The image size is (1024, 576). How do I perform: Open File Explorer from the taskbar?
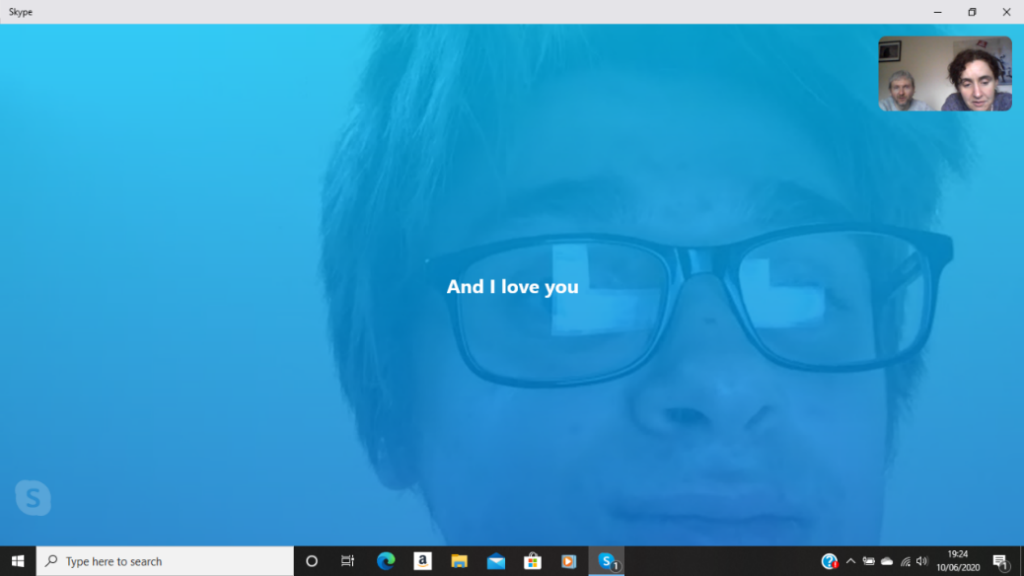(459, 561)
